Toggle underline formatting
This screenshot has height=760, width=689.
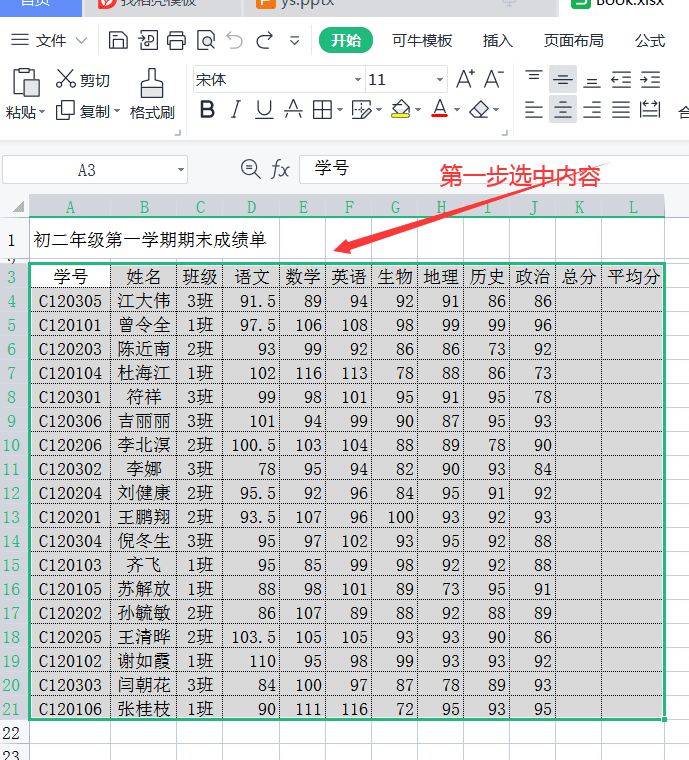pos(264,110)
